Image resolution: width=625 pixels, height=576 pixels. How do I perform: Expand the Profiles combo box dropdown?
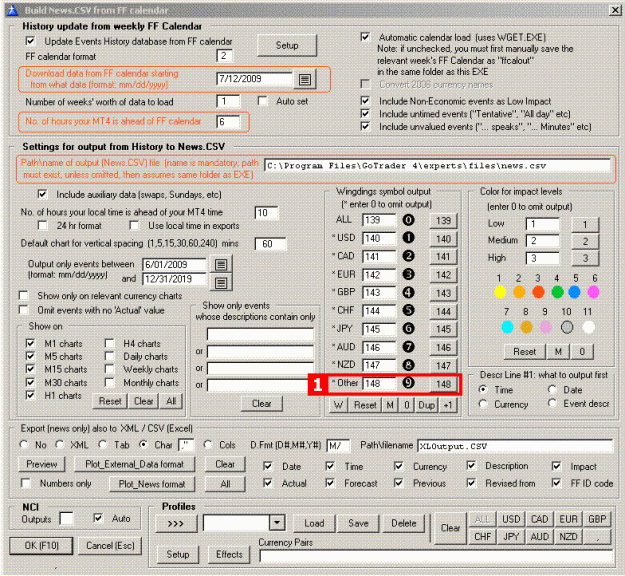(277, 523)
